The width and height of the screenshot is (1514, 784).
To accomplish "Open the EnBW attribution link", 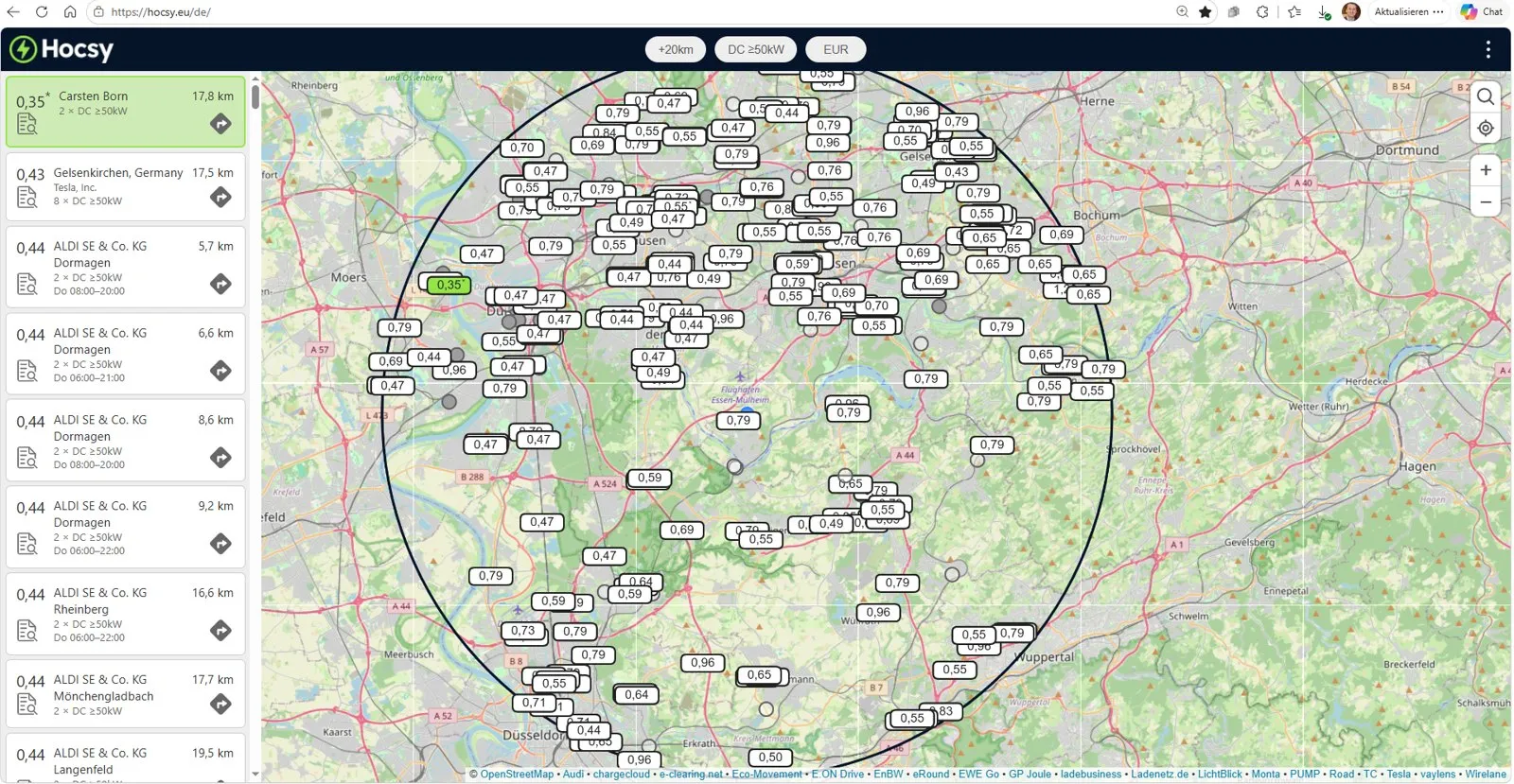I will click(x=889, y=775).
